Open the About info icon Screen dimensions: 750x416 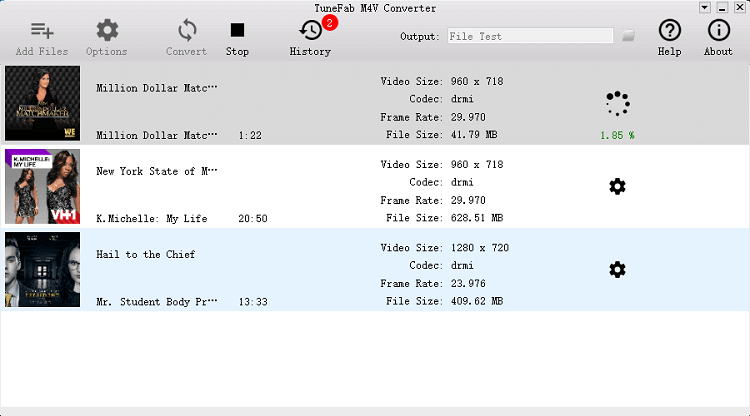(x=718, y=30)
